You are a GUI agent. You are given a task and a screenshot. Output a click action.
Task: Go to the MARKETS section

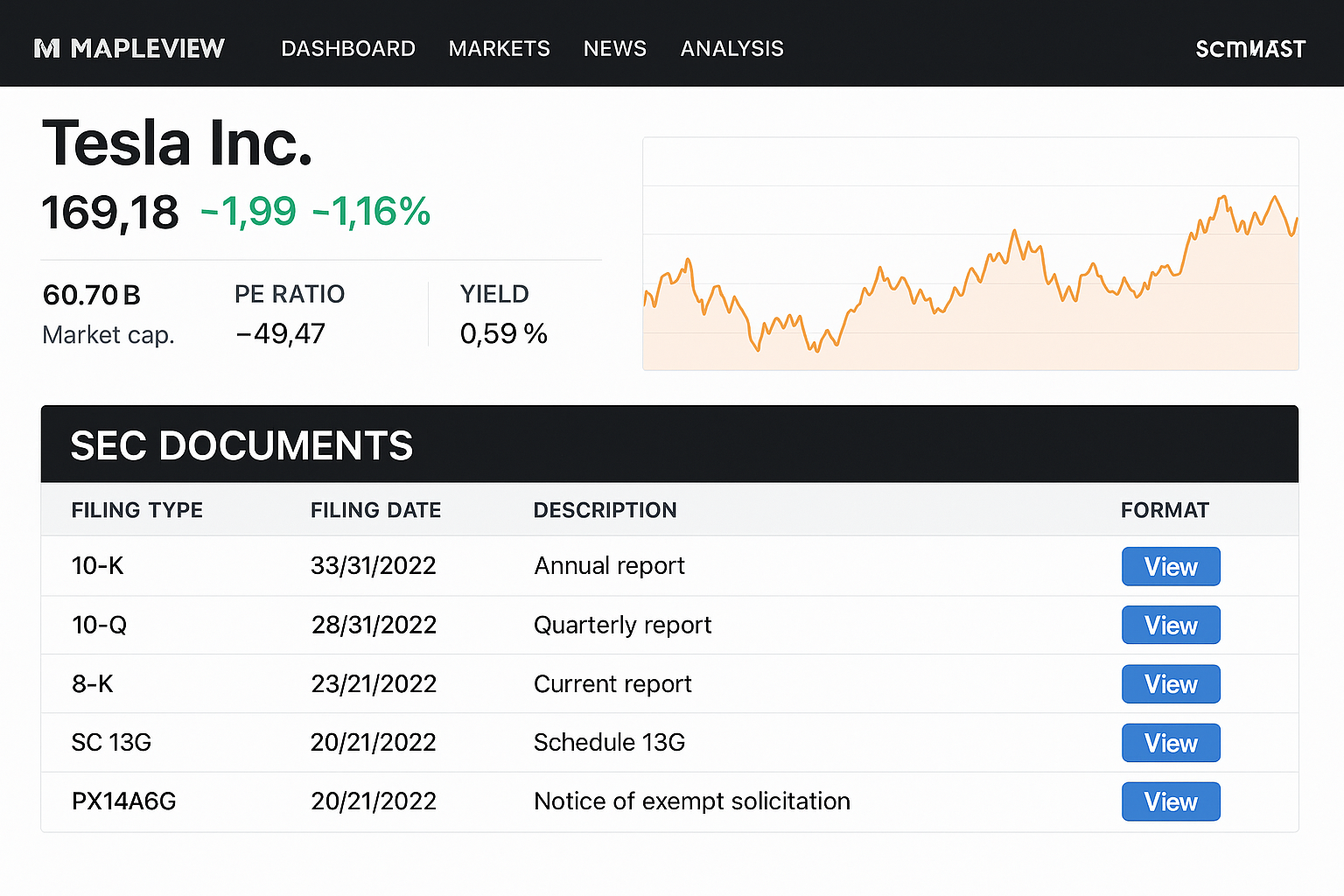500,49
